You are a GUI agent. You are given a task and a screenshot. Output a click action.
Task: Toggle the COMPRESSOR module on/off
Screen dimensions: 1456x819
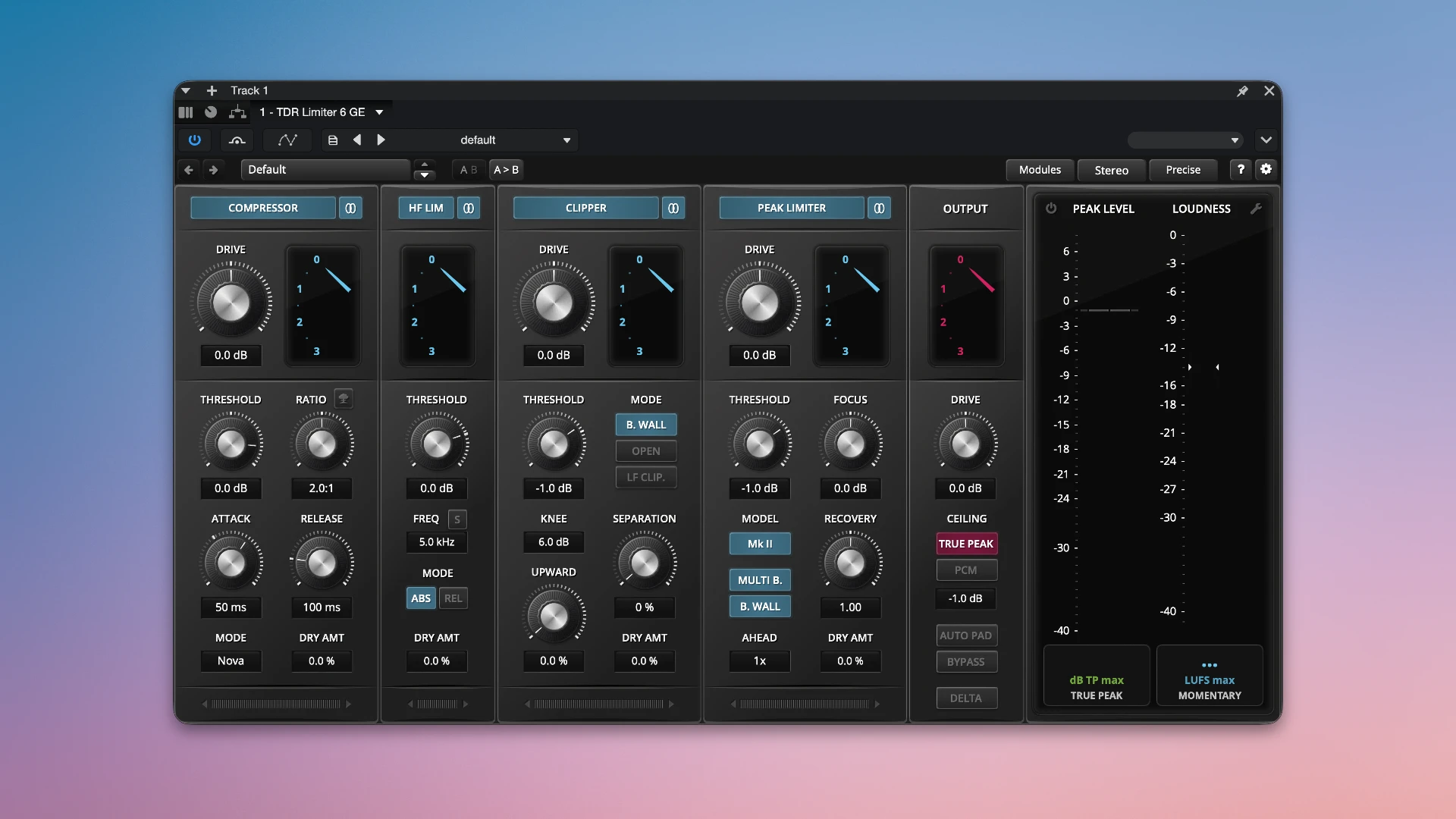tap(263, 208)
